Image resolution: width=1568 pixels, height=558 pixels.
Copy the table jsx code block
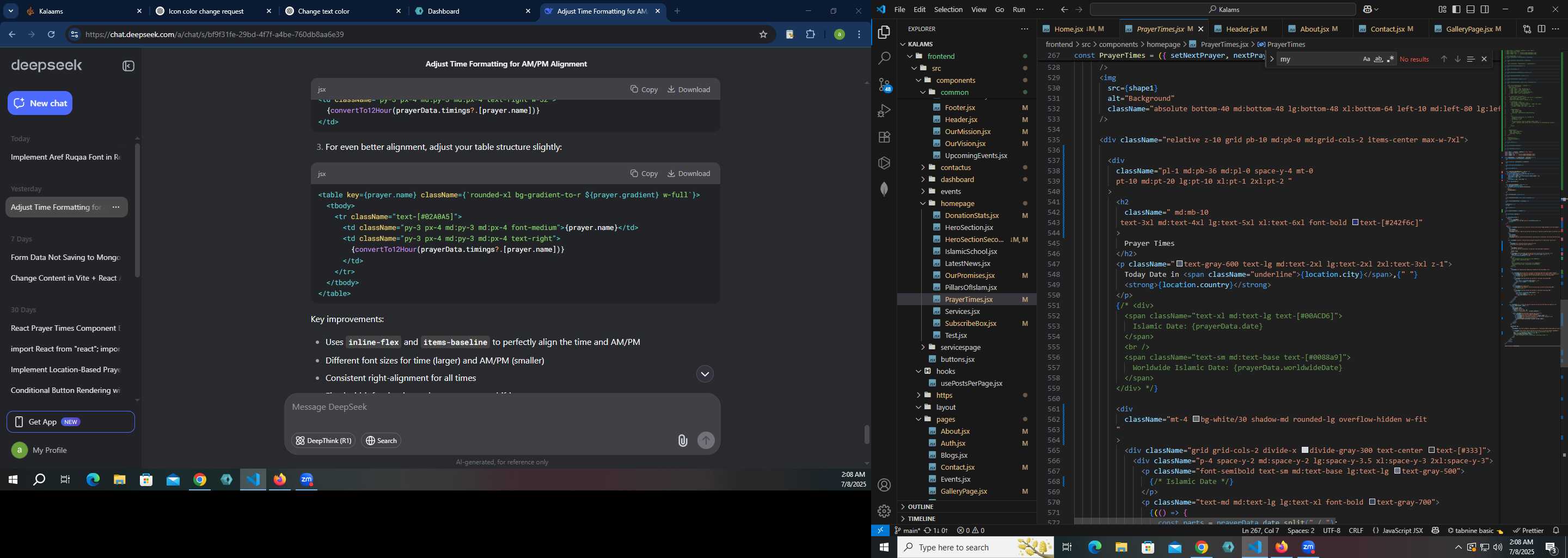point(644,174)
